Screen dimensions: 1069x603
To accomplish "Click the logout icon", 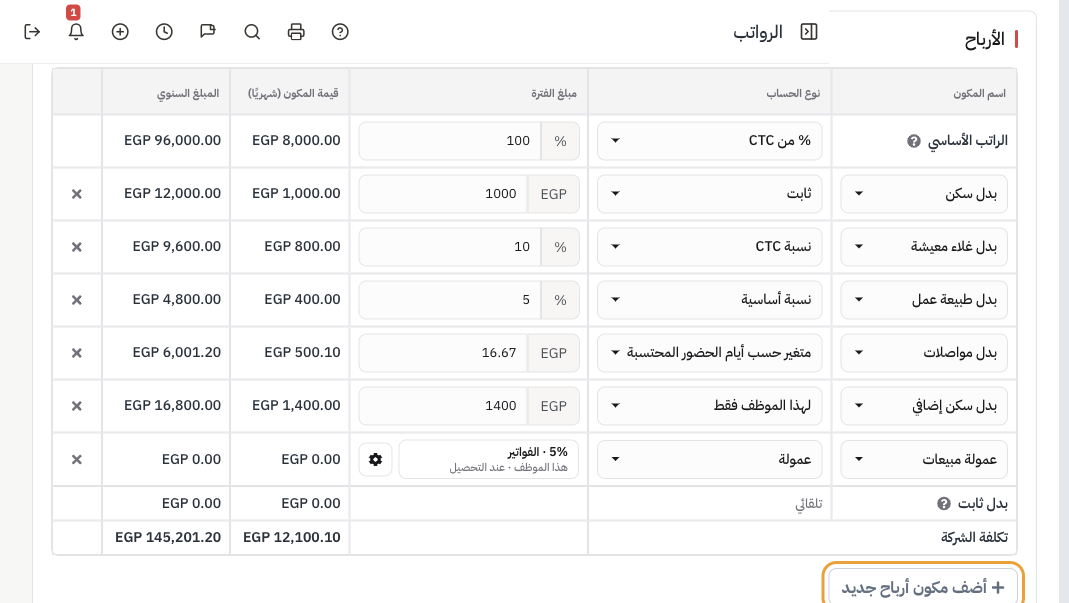I will pyautogui.click(x=32, y=32).
